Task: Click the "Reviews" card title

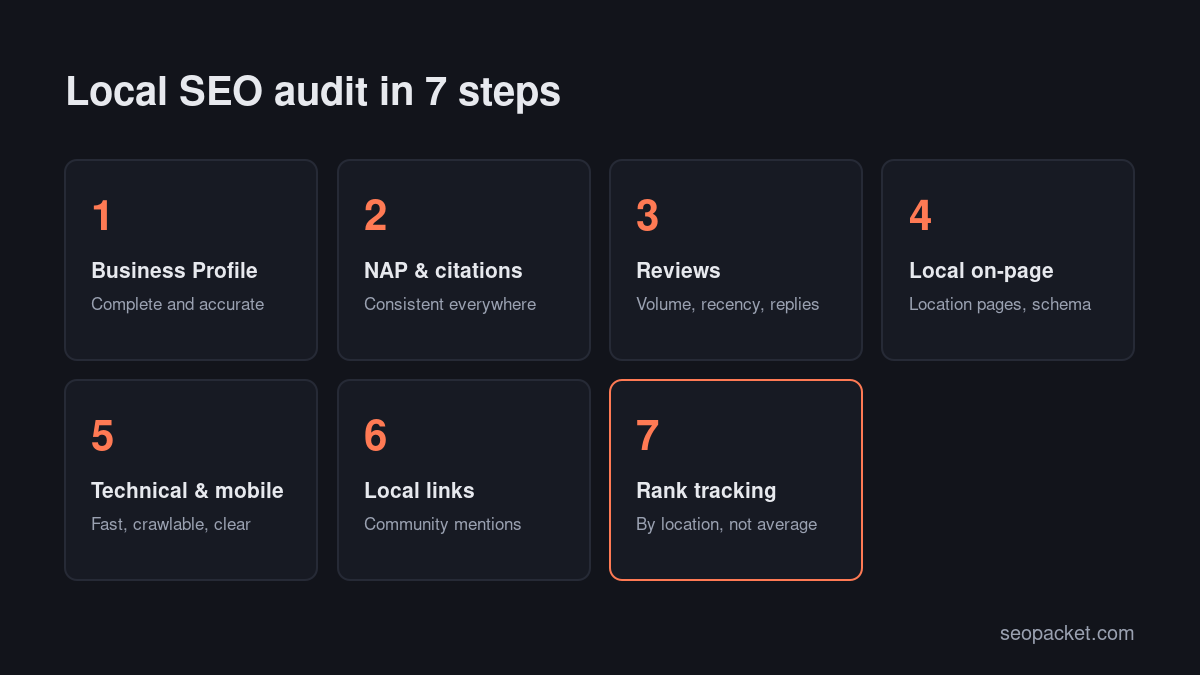Action: [x=678, y=271]
